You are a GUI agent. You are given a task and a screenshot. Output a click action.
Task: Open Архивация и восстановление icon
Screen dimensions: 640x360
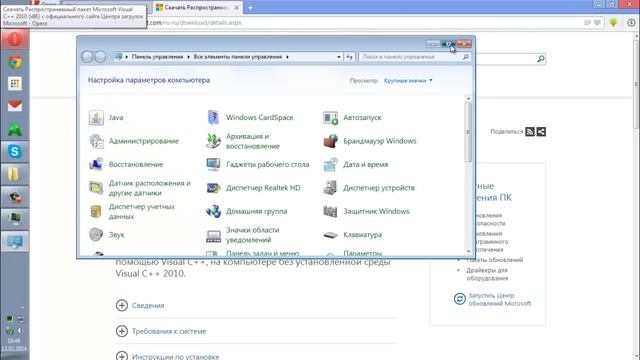tap(213, 141)
